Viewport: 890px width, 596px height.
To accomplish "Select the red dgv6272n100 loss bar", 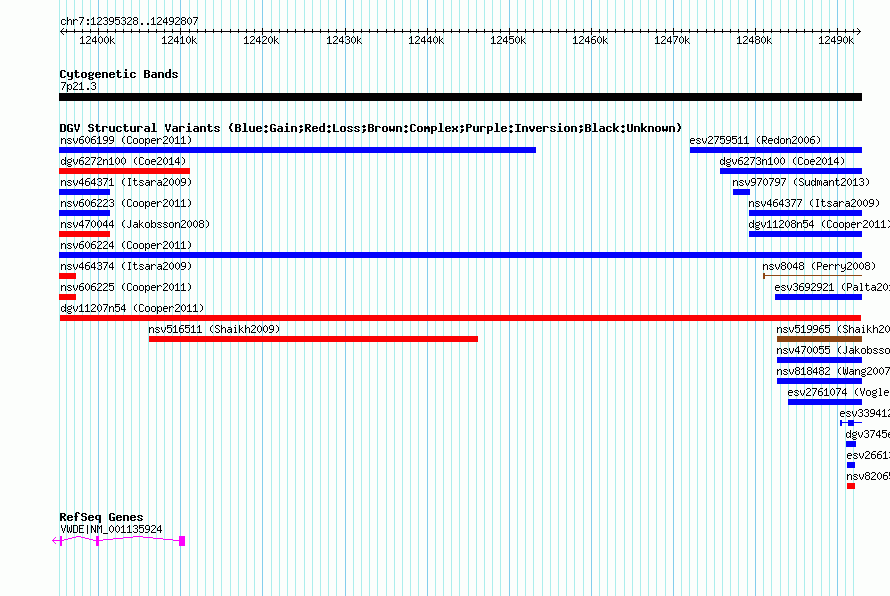I will [x=124, y=171].
